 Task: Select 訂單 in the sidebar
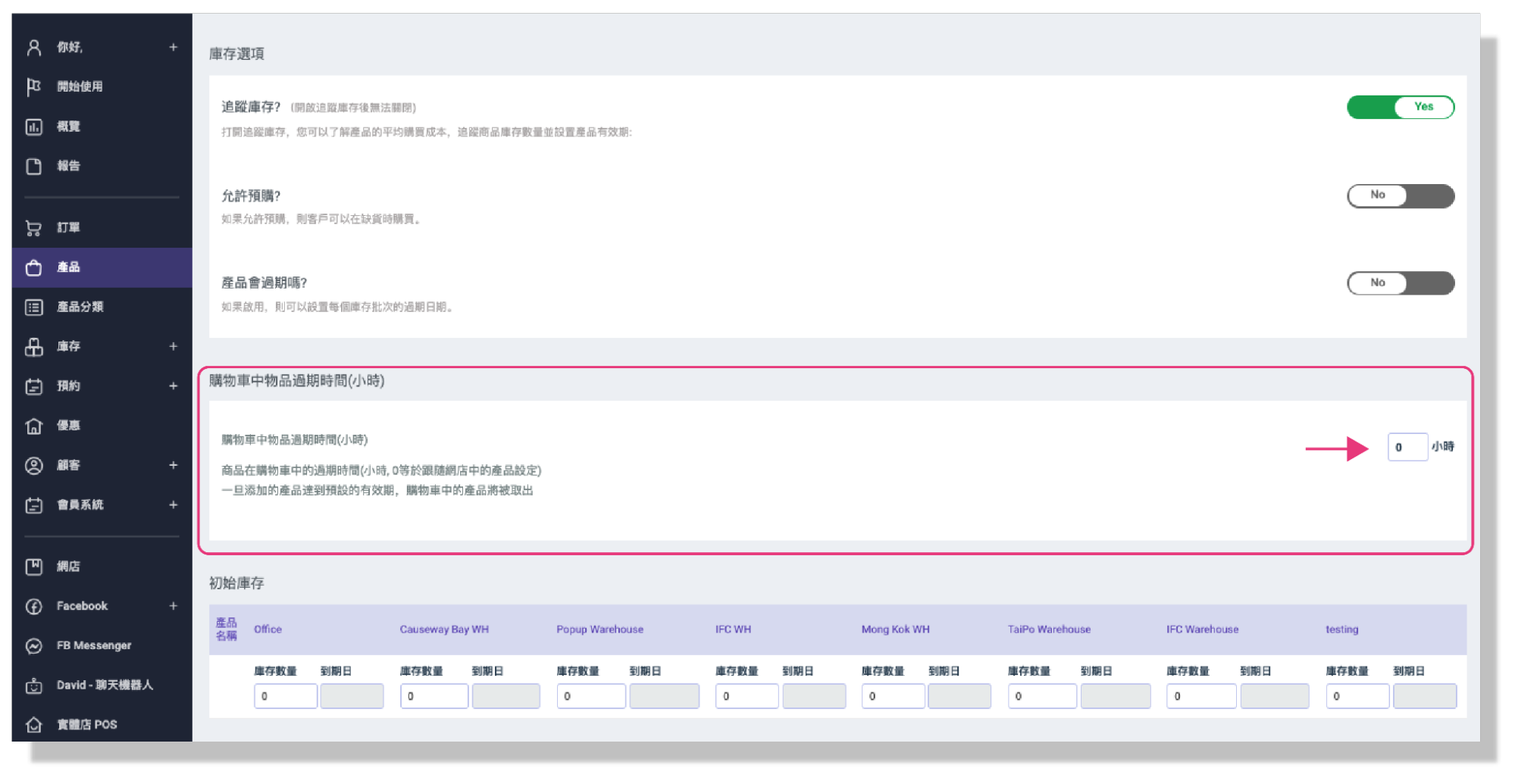point(102,227)
